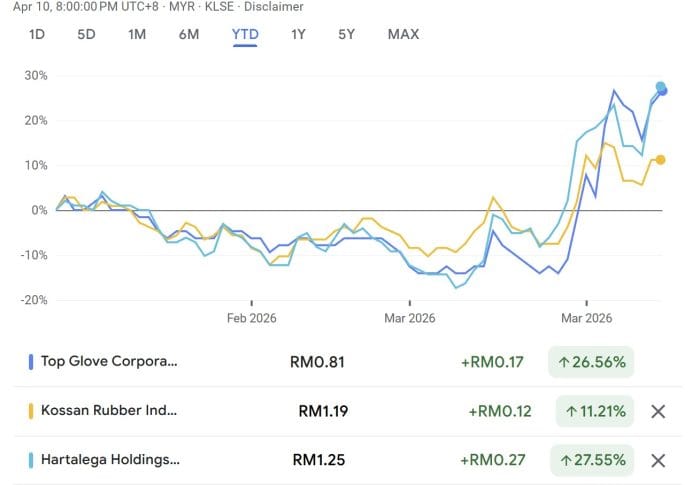
Task: Switch chart to 1Y range
Action: click(298, 34)
